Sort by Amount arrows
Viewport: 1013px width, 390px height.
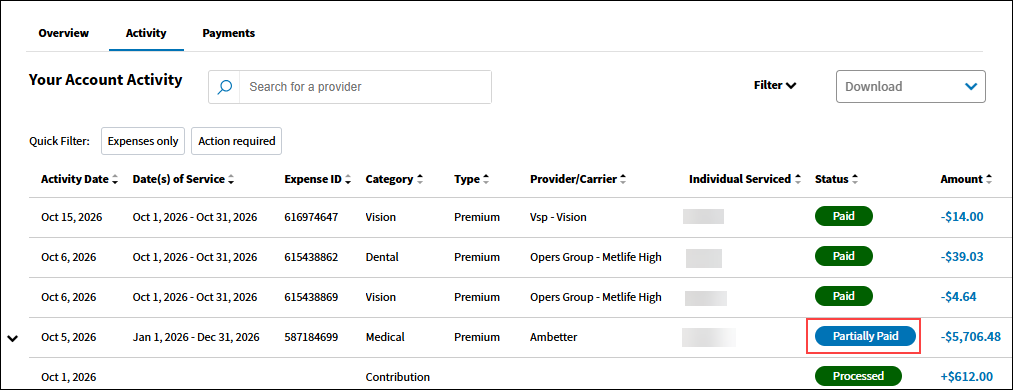[989, 180]
